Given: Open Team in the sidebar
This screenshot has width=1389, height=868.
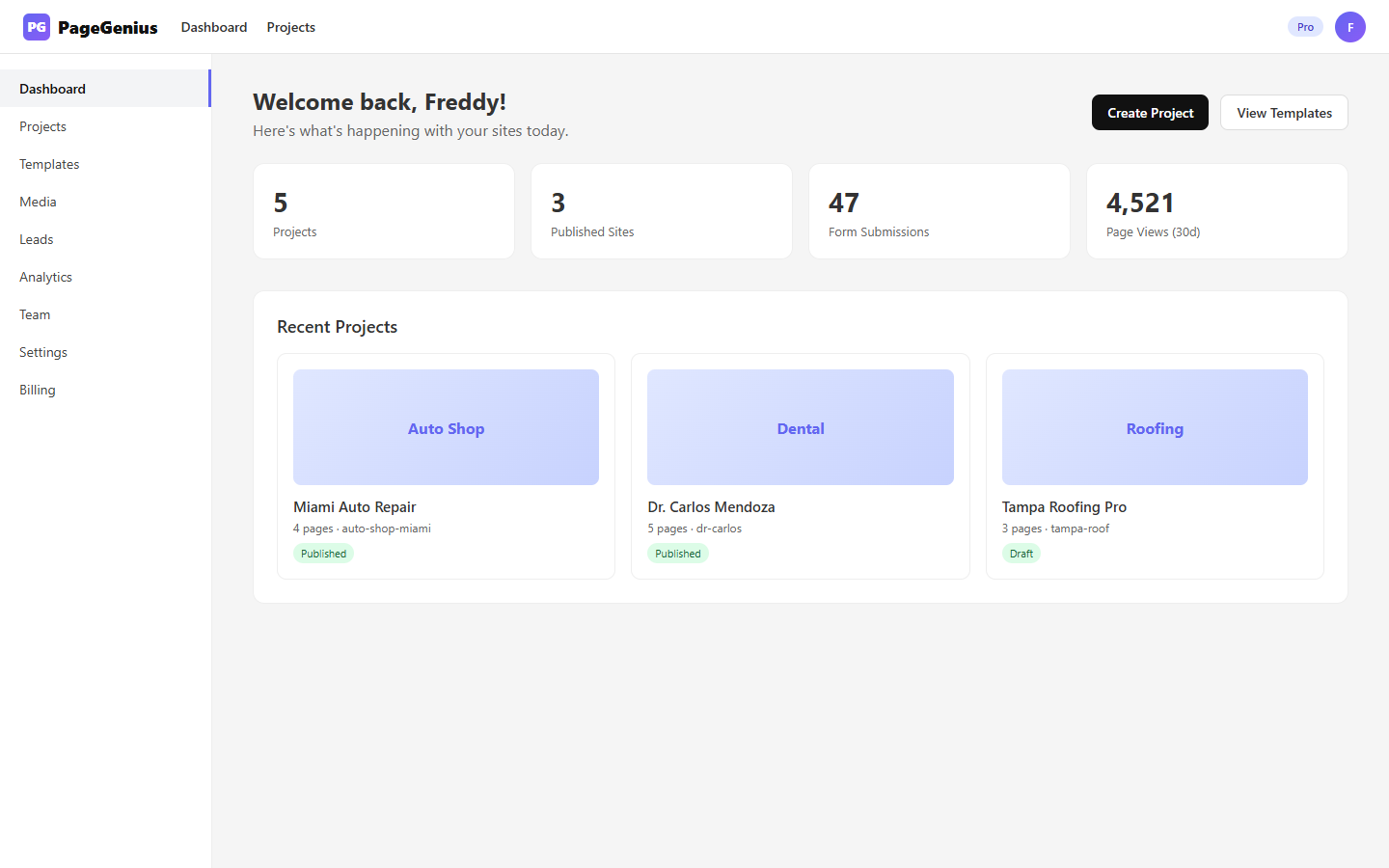Looking at the screenshot, I should coord(105,314).
